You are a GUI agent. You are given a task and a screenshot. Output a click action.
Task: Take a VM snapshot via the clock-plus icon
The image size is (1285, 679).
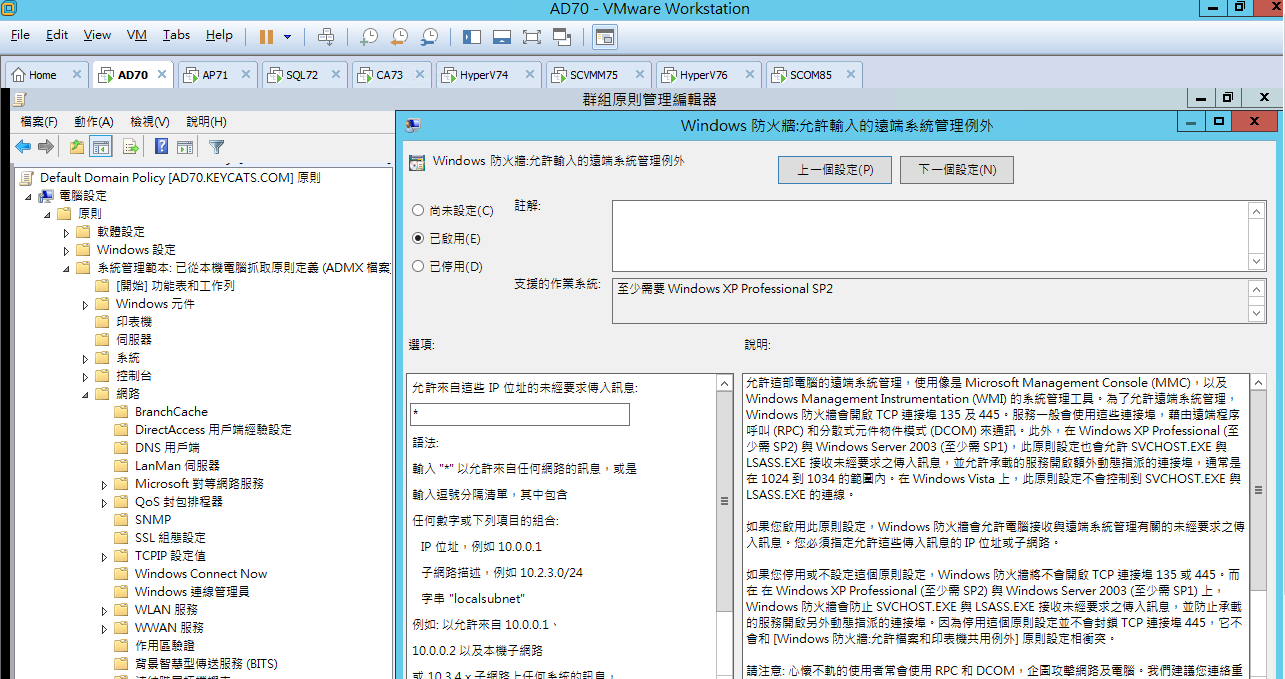coord(369,37)
